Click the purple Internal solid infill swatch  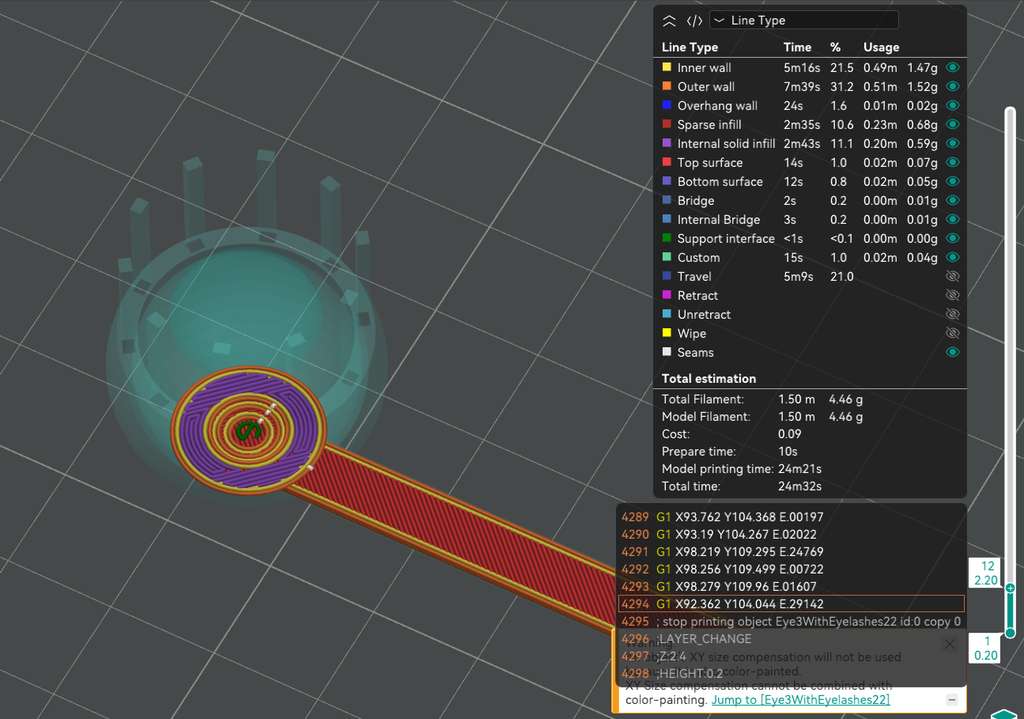pos(667,142)
